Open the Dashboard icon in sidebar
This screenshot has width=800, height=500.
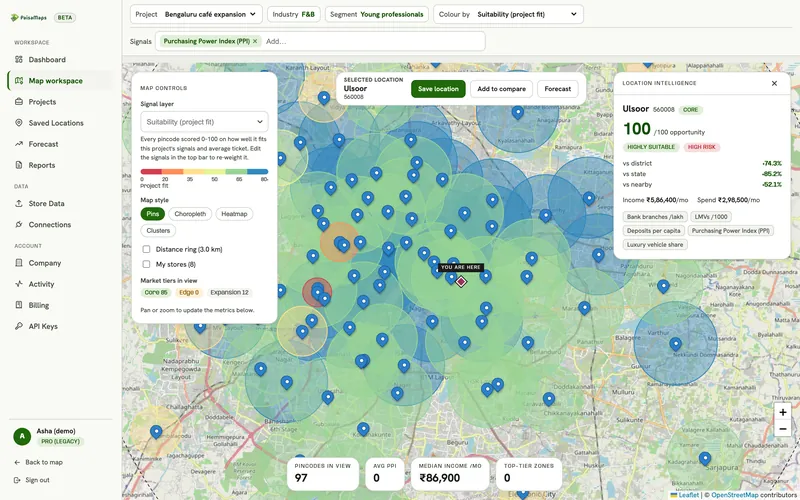pyautogui.click(x=19, y=60)
